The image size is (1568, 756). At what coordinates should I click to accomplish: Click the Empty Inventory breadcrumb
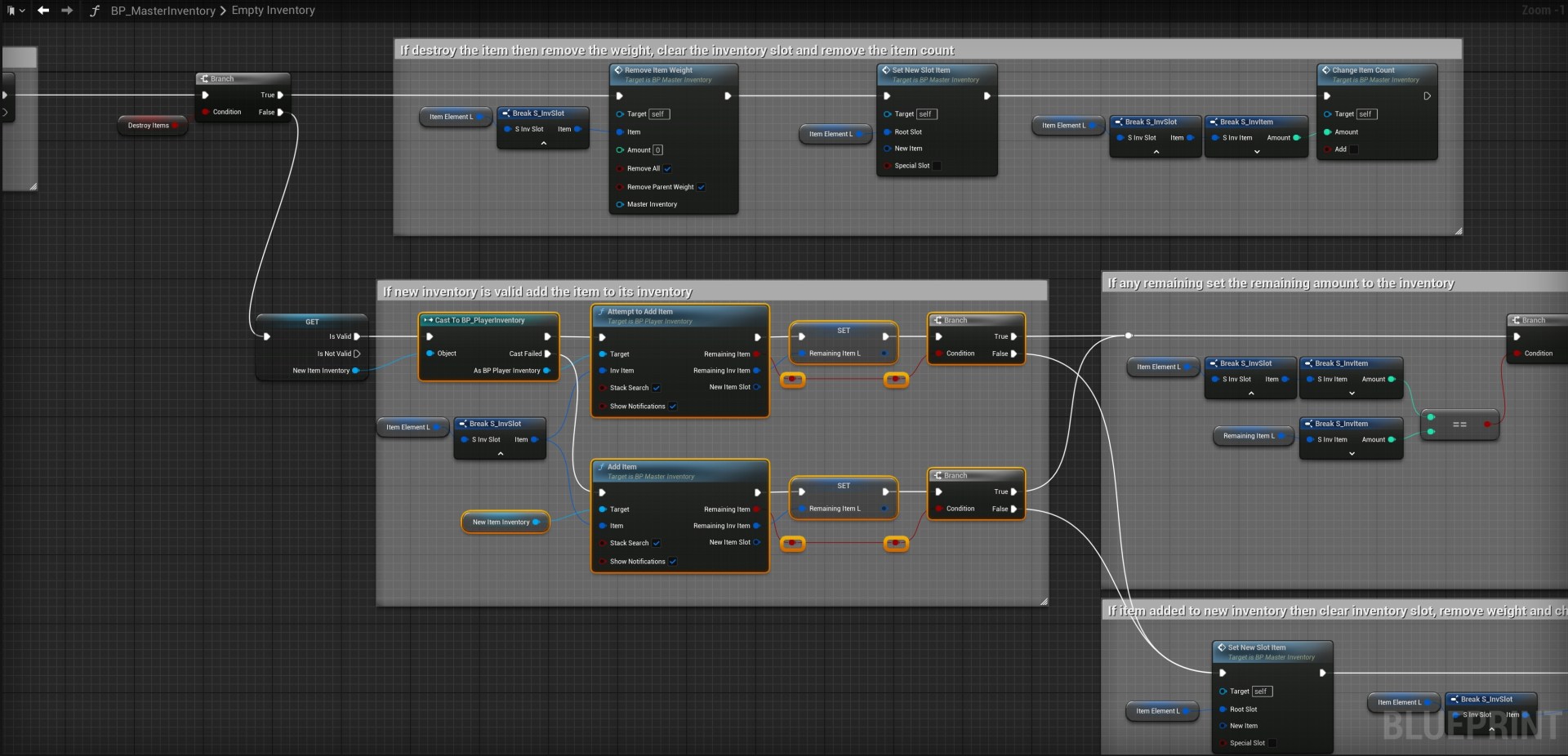pyautogui.click(x=273, y=11)
